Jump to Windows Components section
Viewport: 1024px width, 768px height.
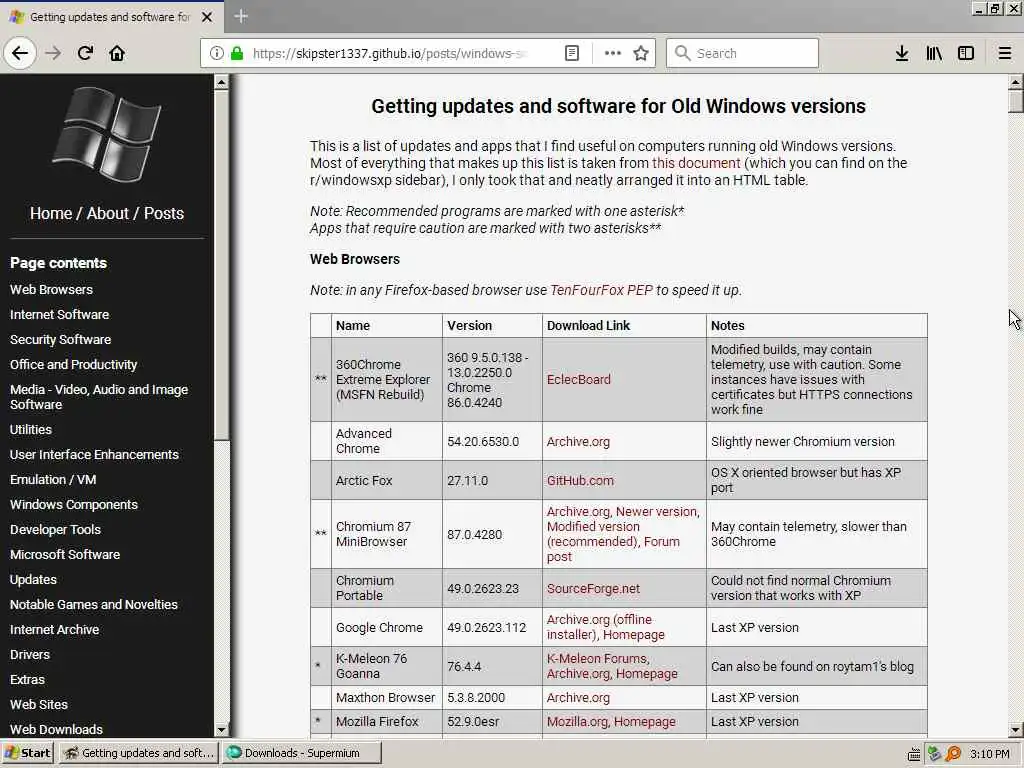click(x=74, y=505)
